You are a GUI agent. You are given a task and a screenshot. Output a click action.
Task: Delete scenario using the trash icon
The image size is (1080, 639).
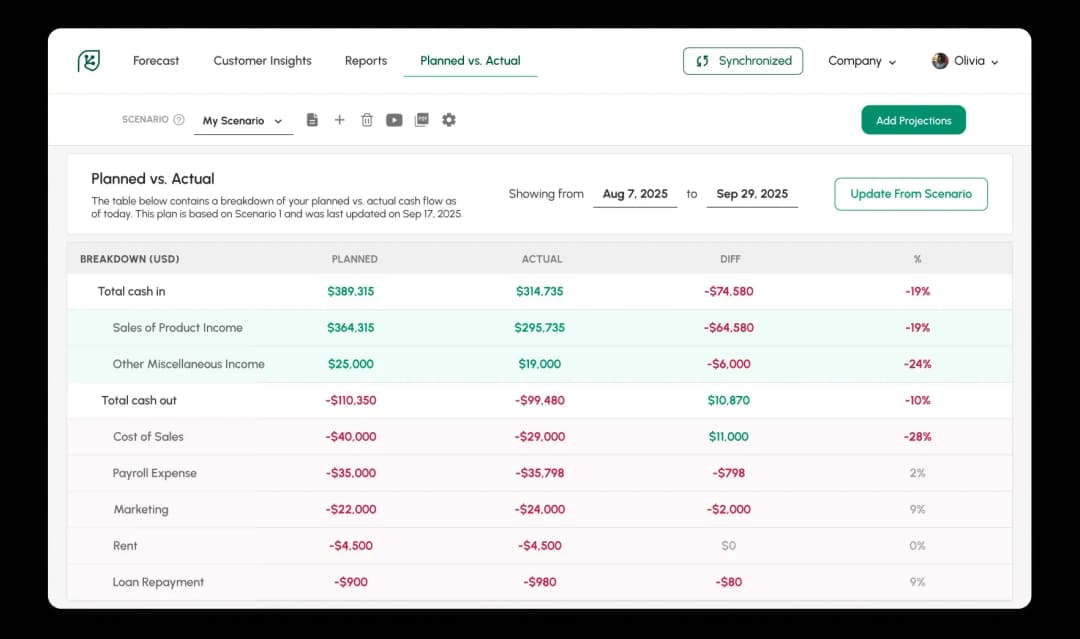coord(367,119)
